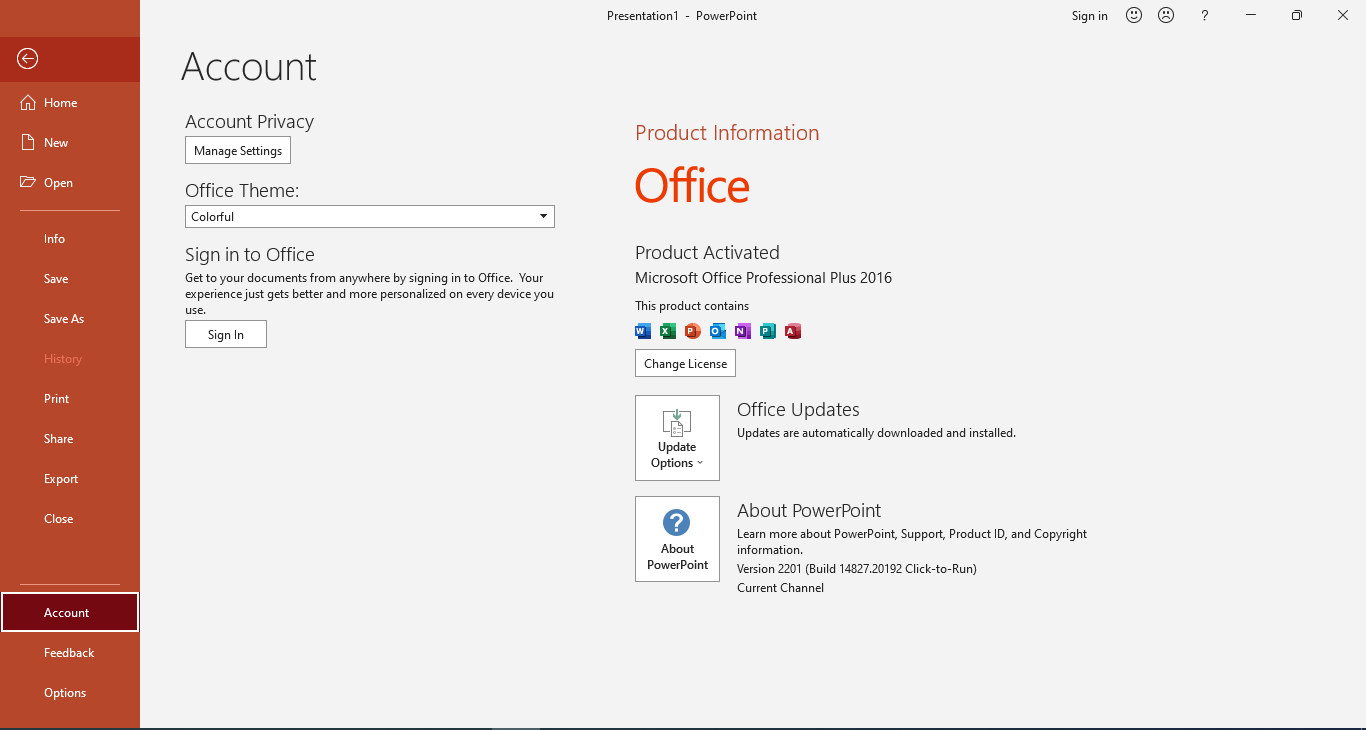Click the Manage Settings button
The width and height of the screenshot is (1366, 730).
(238, 151)
